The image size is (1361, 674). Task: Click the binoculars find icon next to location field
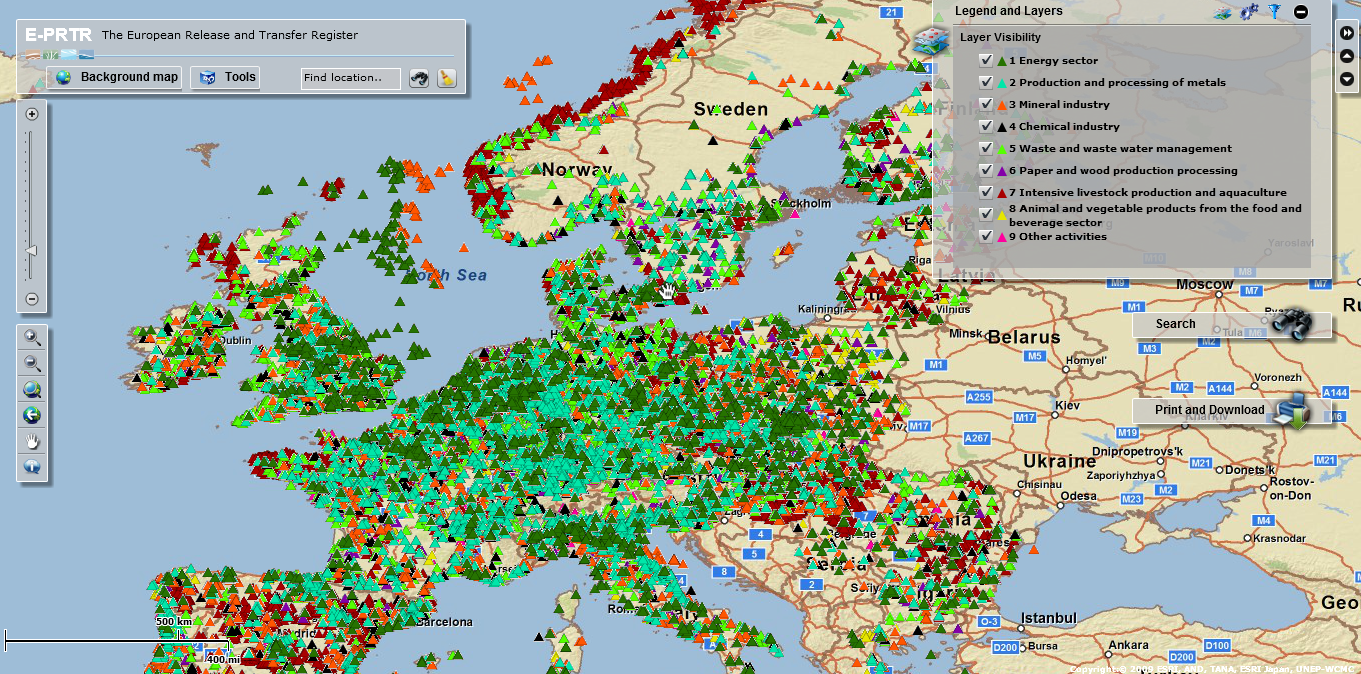(419, 78)
